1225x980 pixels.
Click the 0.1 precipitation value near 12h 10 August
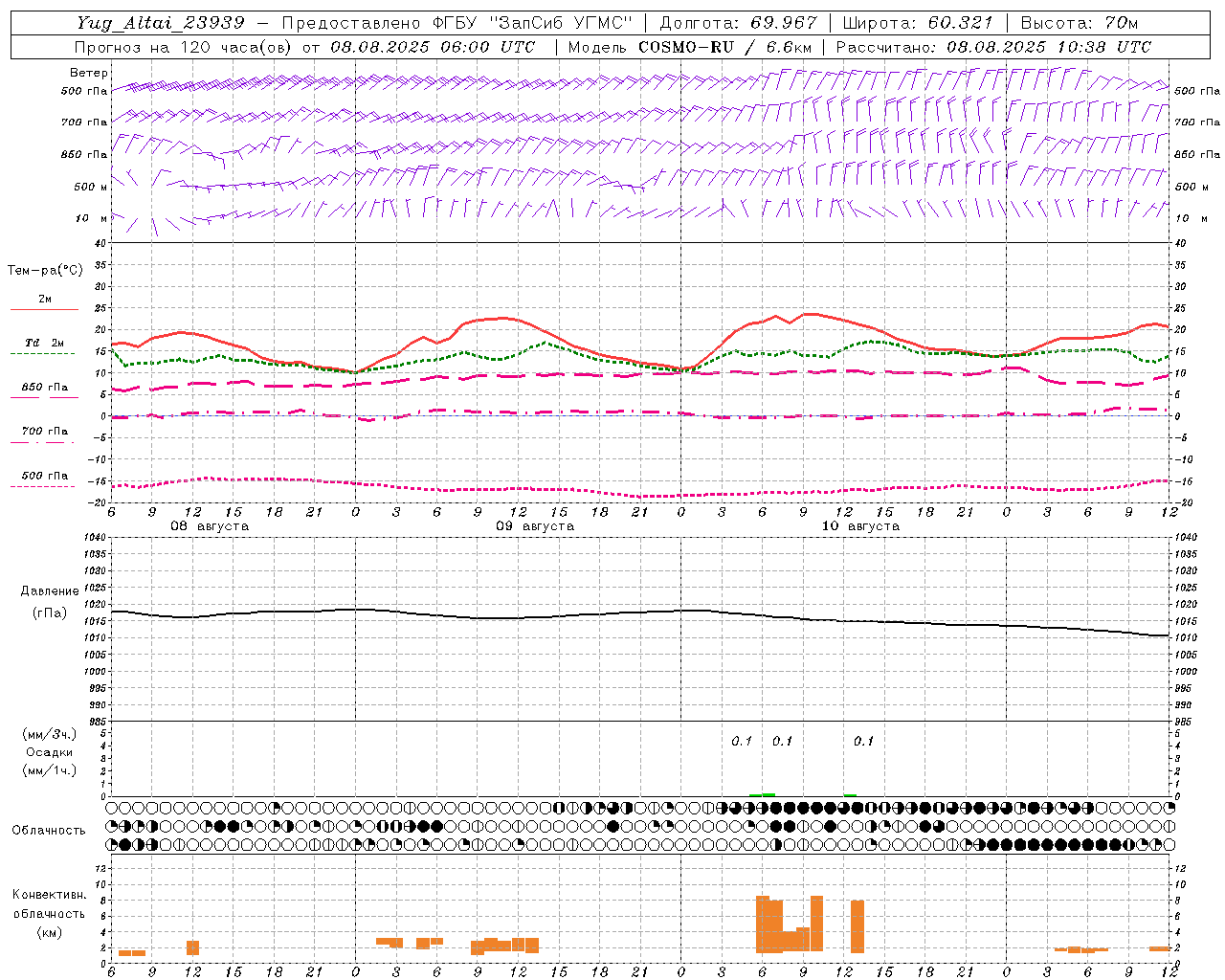pos(863,741)
